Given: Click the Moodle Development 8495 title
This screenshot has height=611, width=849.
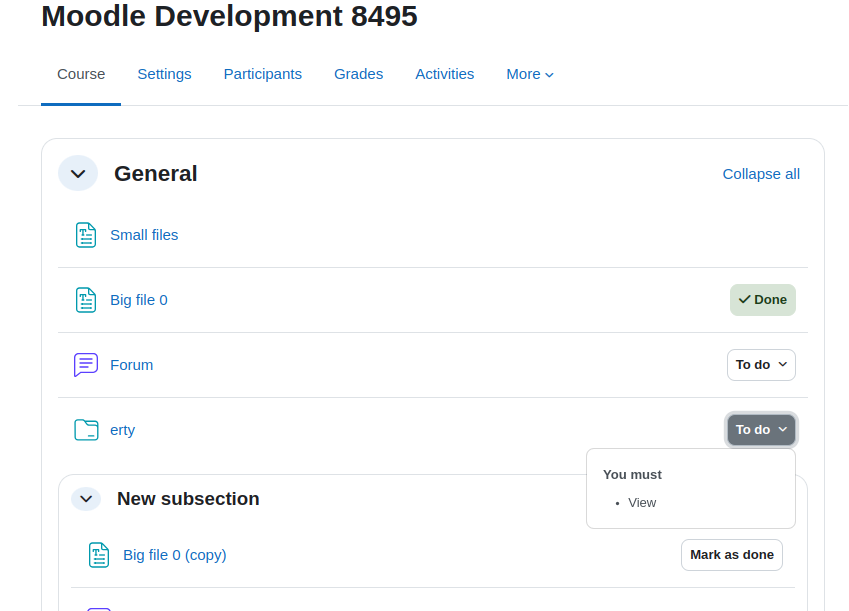Looking at the screenshot, I should tap(230, 16).
